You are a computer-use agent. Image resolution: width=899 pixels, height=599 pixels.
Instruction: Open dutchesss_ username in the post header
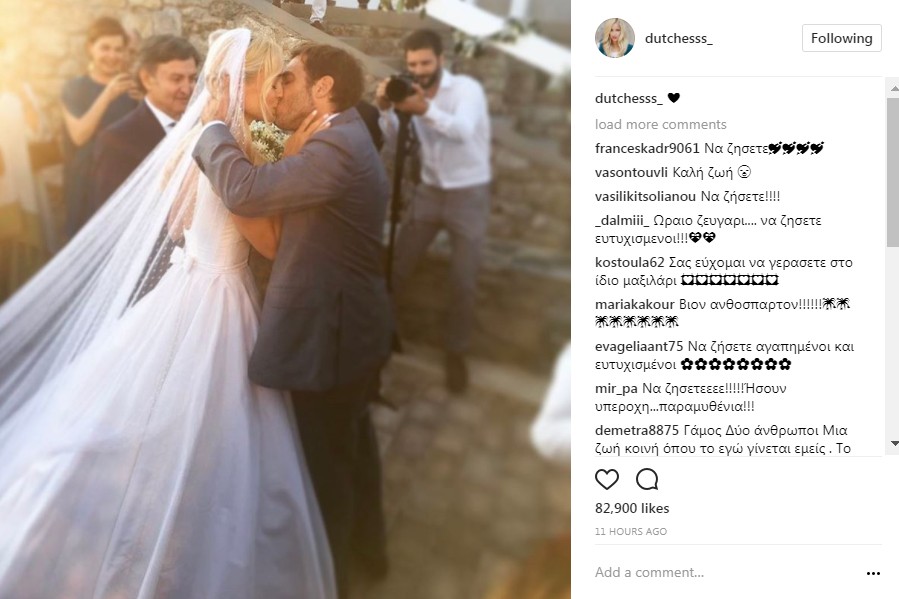[x=678, y=38]
